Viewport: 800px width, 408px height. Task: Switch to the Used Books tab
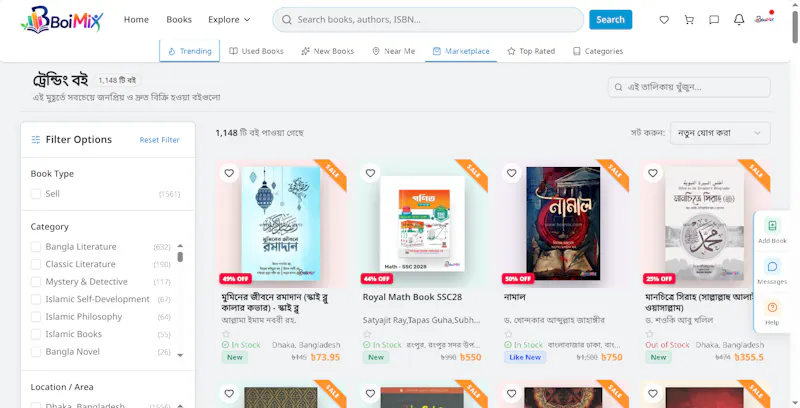[256, 51]
